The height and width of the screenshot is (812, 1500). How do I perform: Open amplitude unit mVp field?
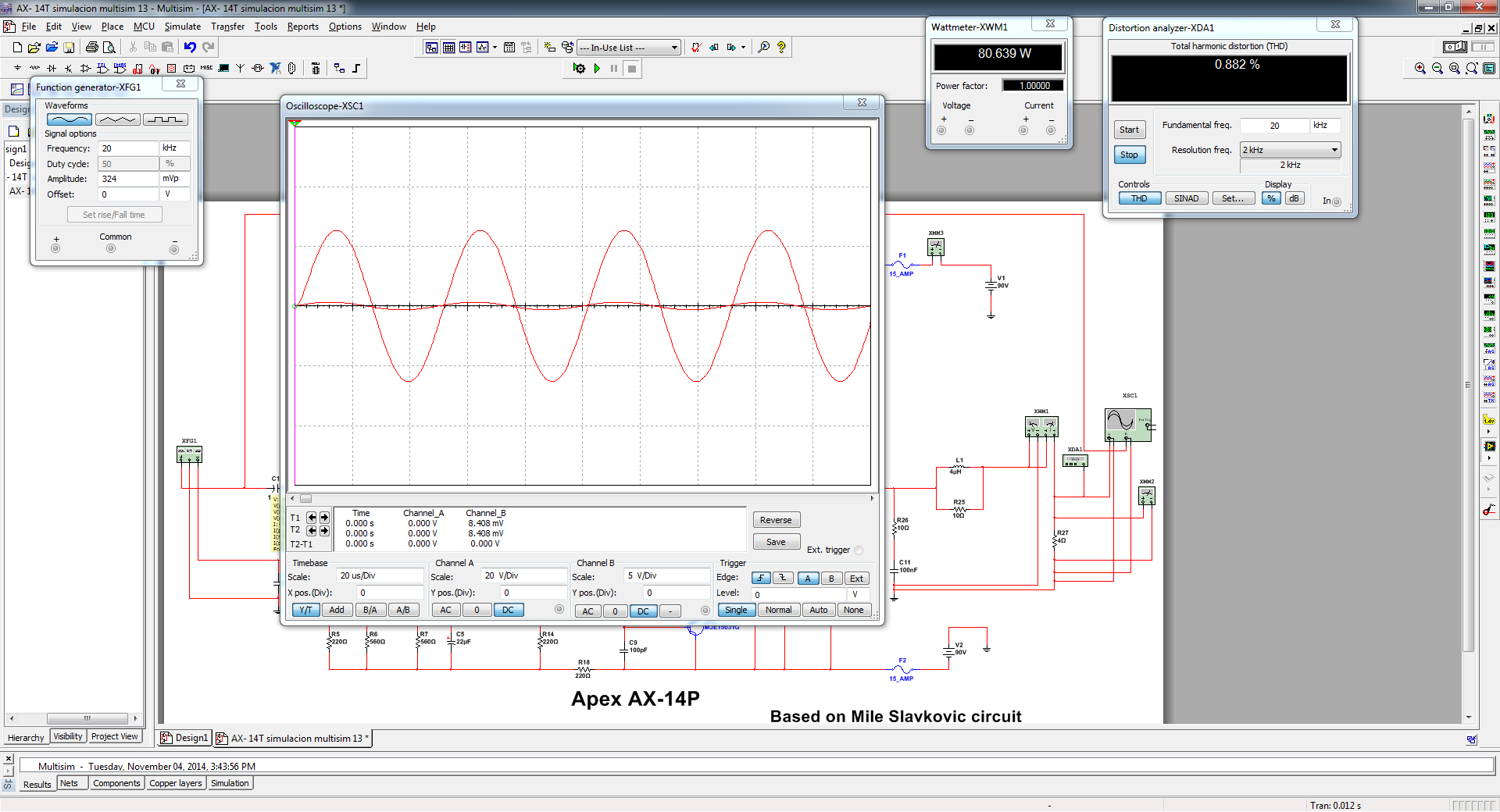[x=175, y=179]
